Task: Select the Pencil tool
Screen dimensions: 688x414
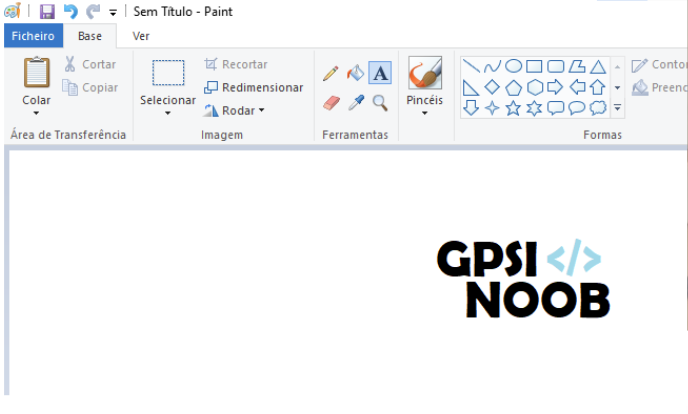Action: point(331,73)
